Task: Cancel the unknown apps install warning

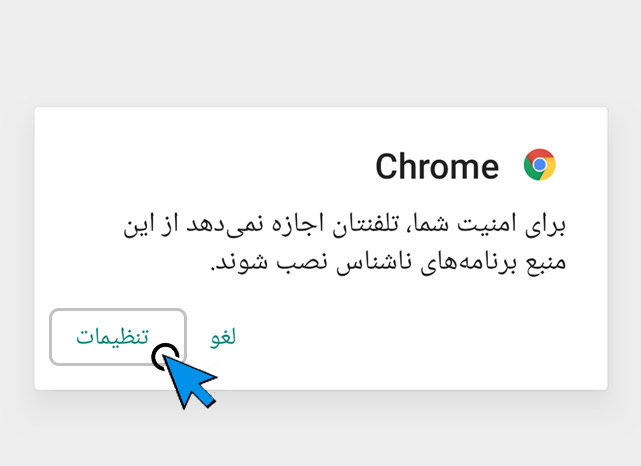Action: pos(222,337)
